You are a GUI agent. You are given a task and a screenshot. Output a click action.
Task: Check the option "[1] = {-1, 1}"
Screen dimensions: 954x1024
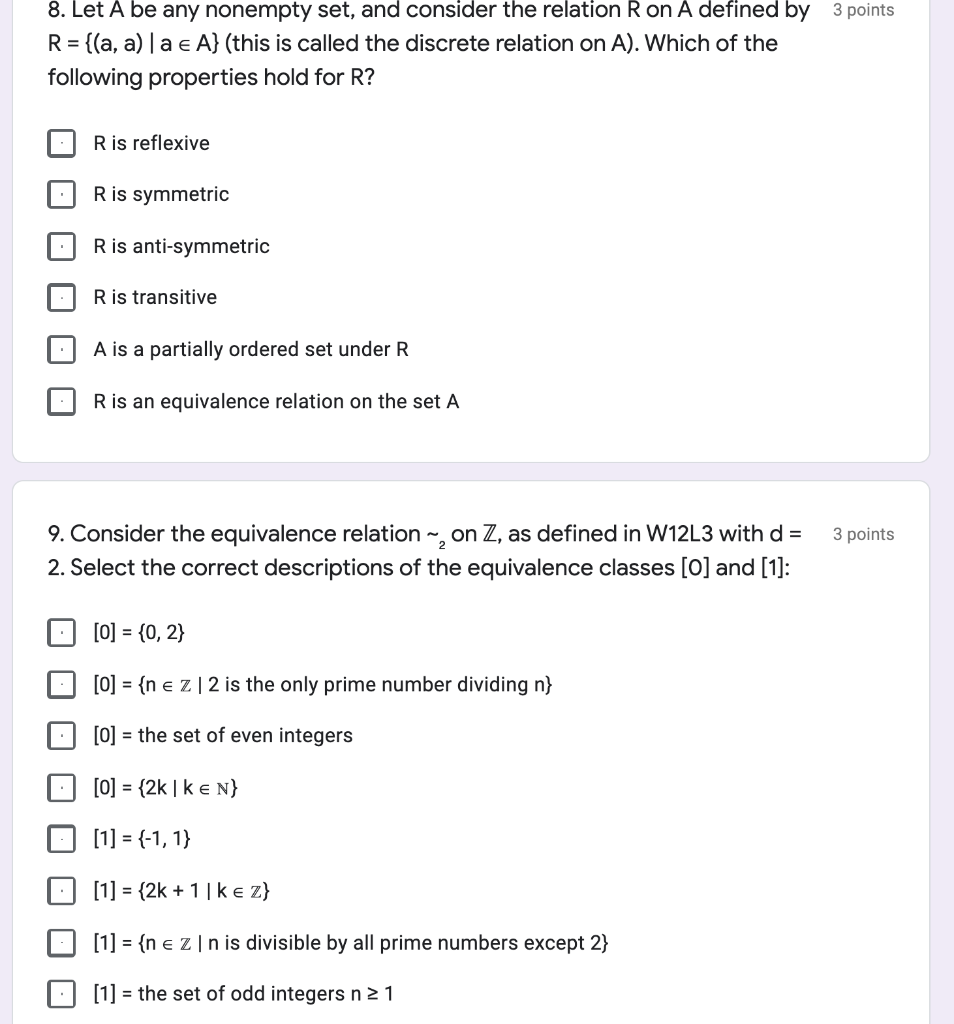[x=61, y=839]
